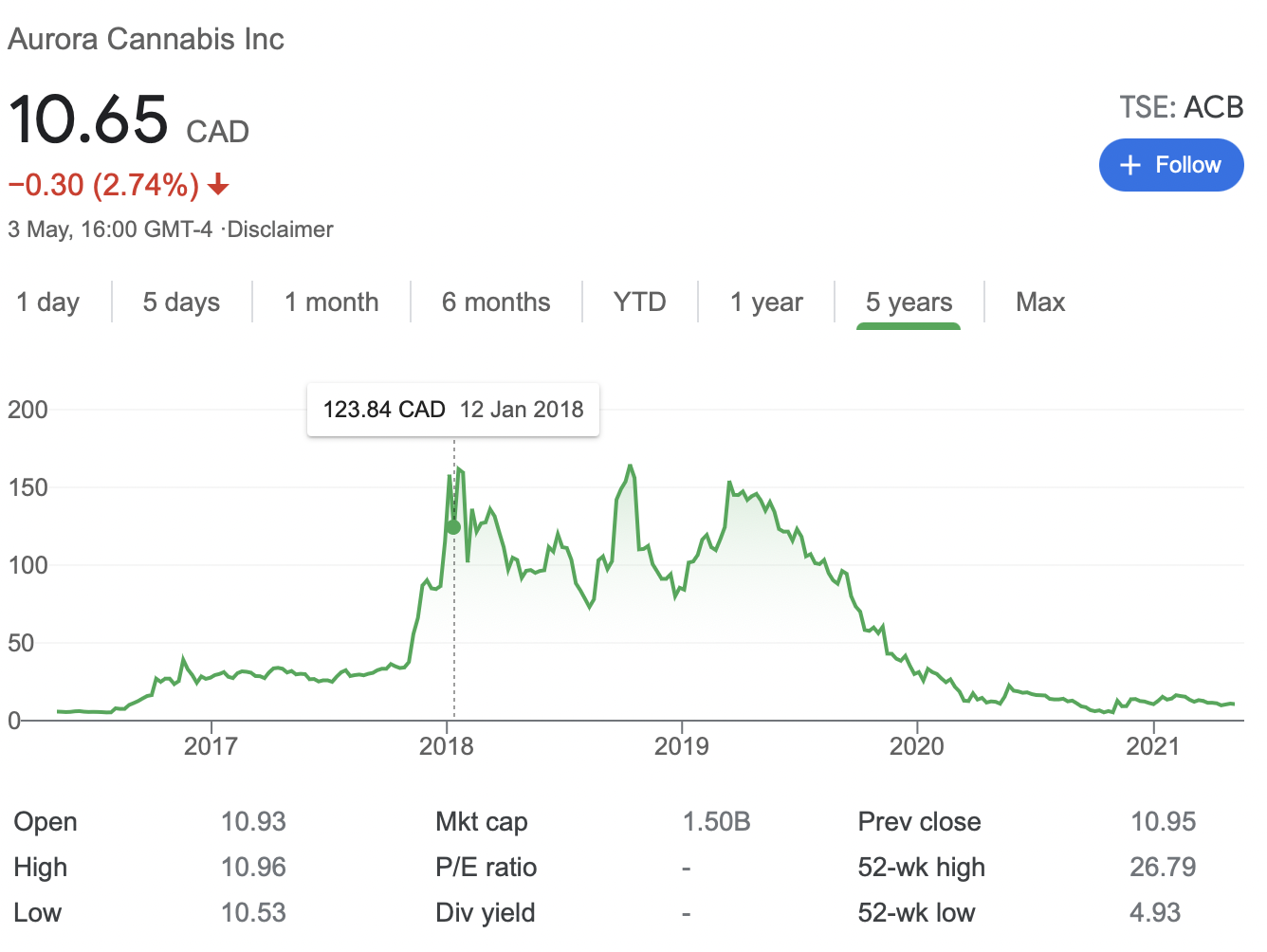Click the Aurora Cannabis Inc title
1267x952 pixels.
(x=146, y=39)
